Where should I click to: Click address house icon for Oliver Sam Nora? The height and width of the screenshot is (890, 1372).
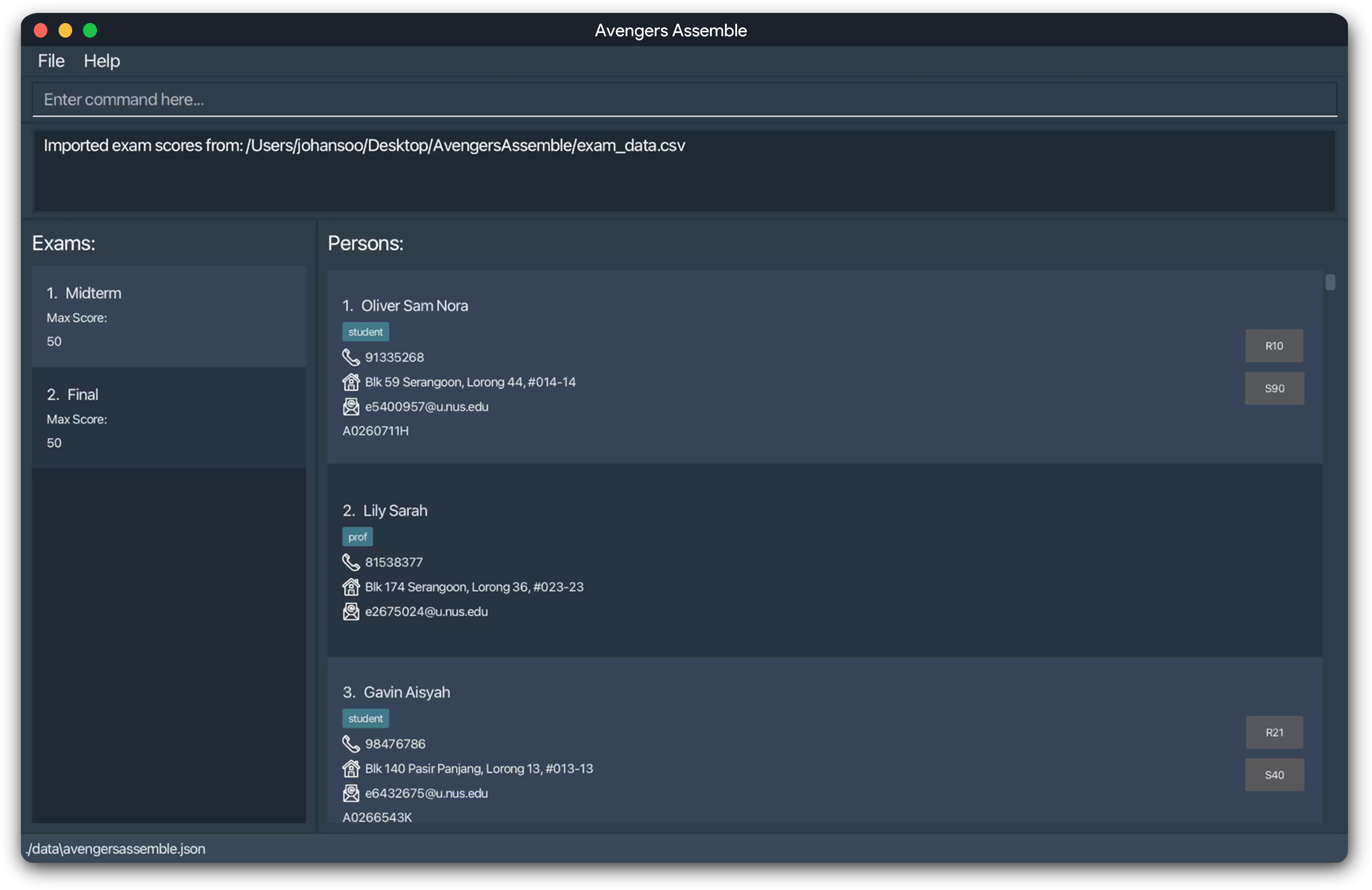coord(350,382)
